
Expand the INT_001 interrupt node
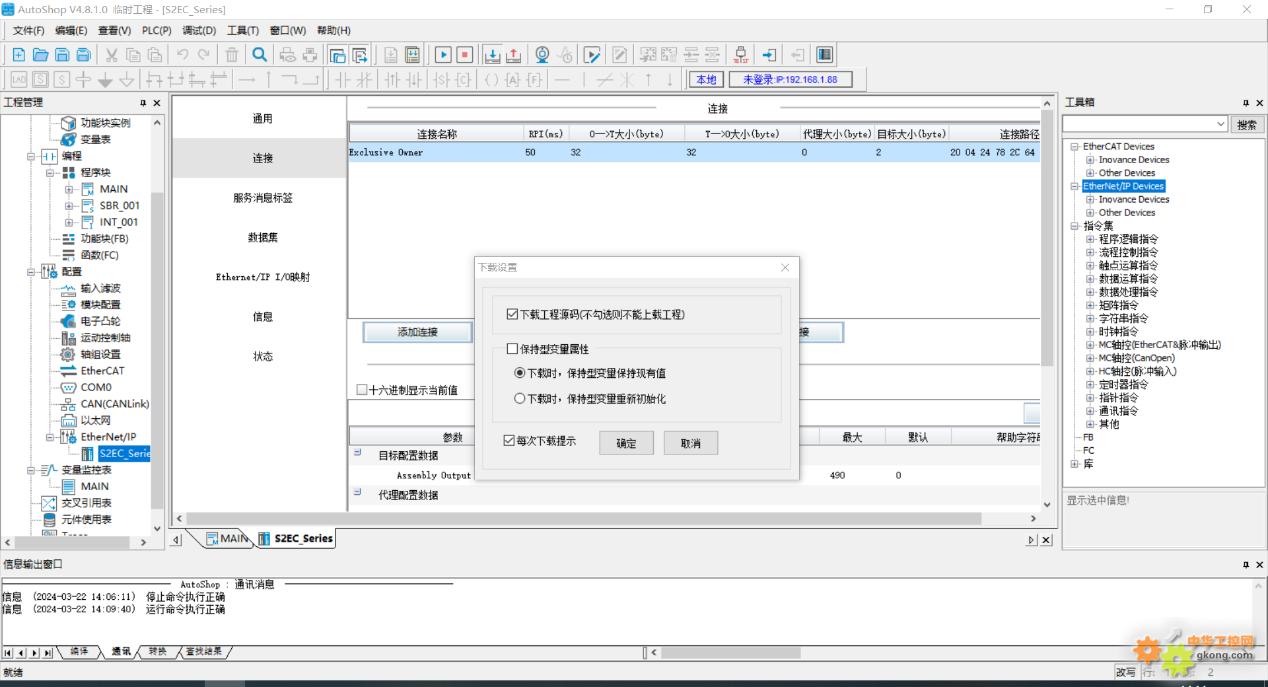70,222
